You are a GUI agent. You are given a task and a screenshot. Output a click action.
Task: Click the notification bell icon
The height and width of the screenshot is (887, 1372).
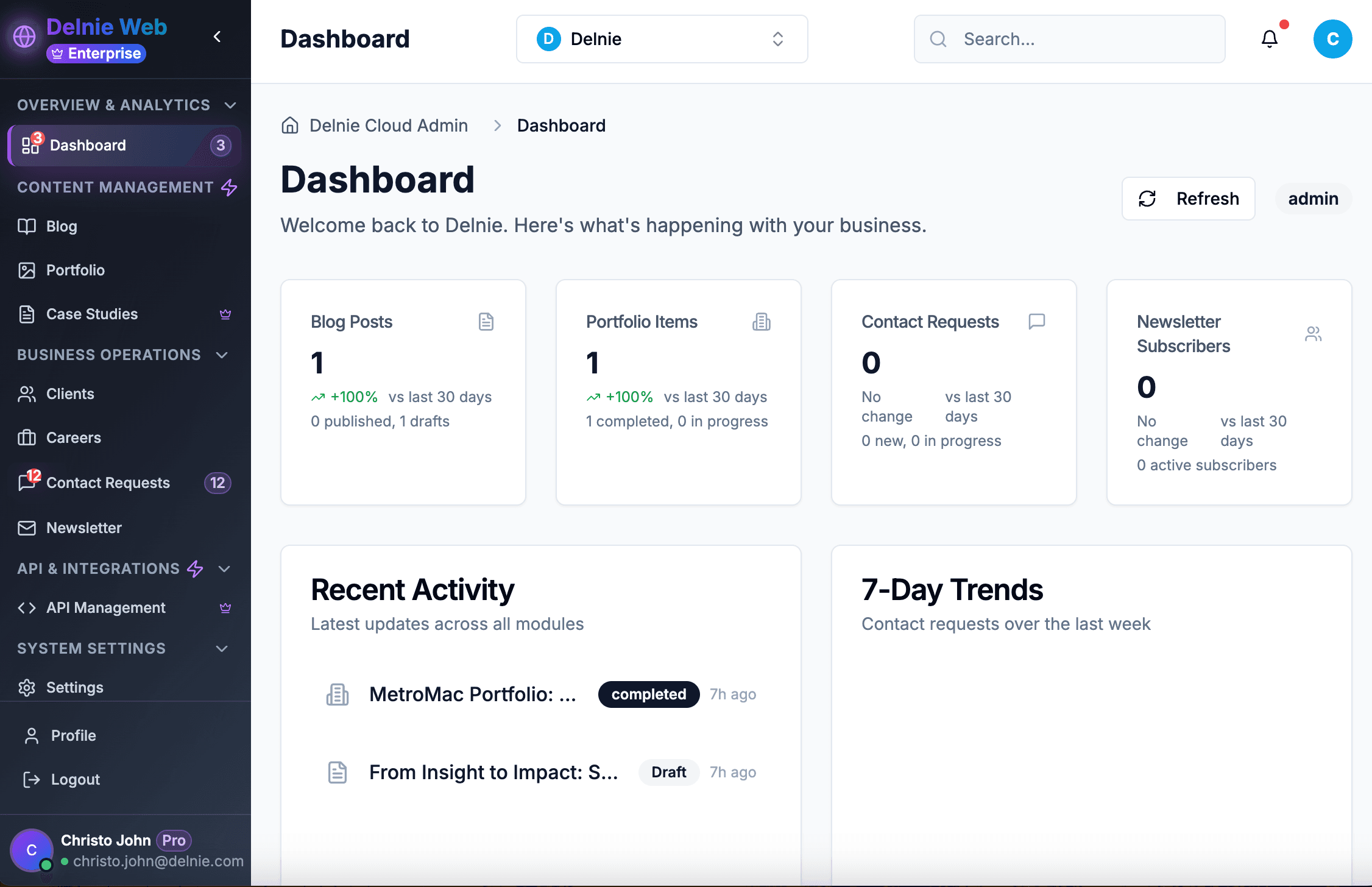click(1270, 38)
